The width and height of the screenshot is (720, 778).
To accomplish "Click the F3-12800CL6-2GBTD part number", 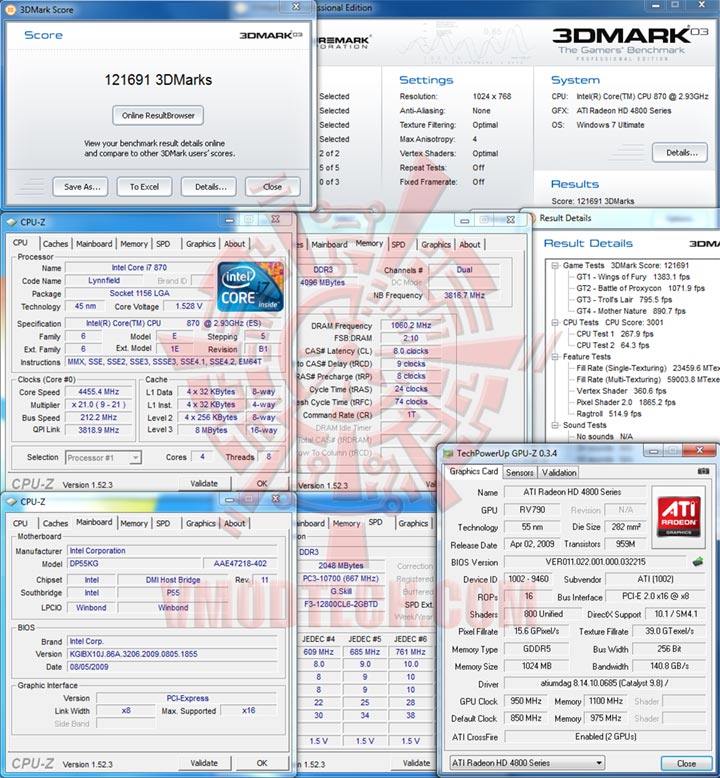I will pos(340,604).
